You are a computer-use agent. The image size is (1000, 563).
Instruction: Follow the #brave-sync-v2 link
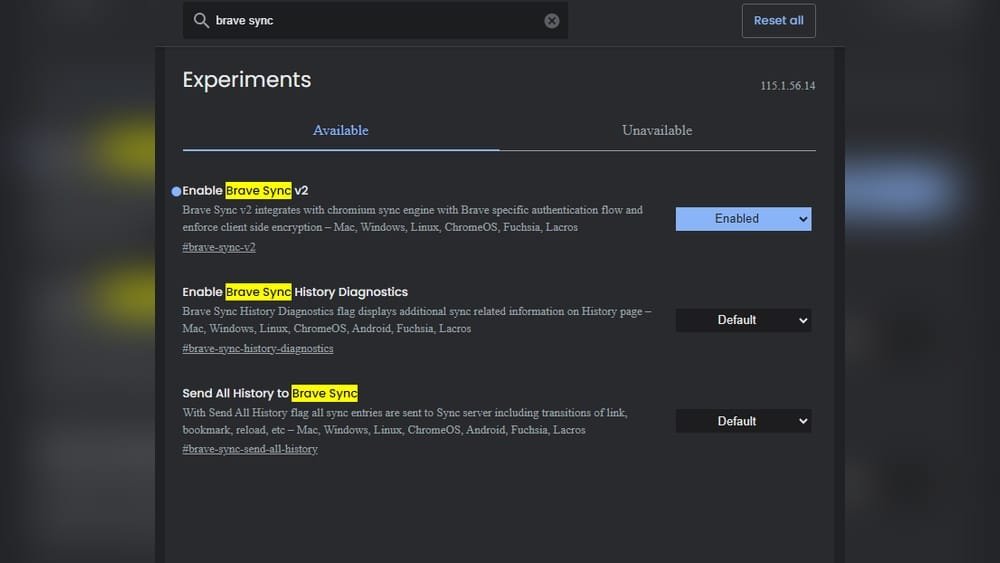point(219,247)
